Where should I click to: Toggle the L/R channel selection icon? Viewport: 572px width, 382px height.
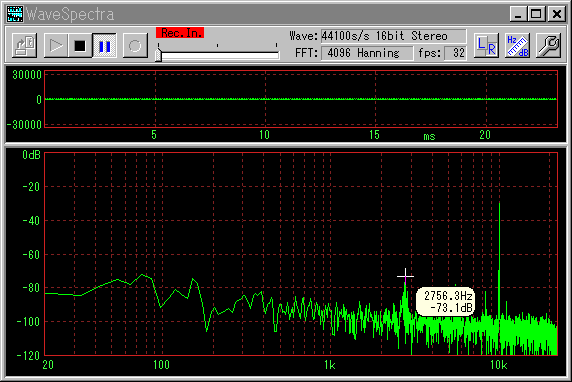point(486,46)
